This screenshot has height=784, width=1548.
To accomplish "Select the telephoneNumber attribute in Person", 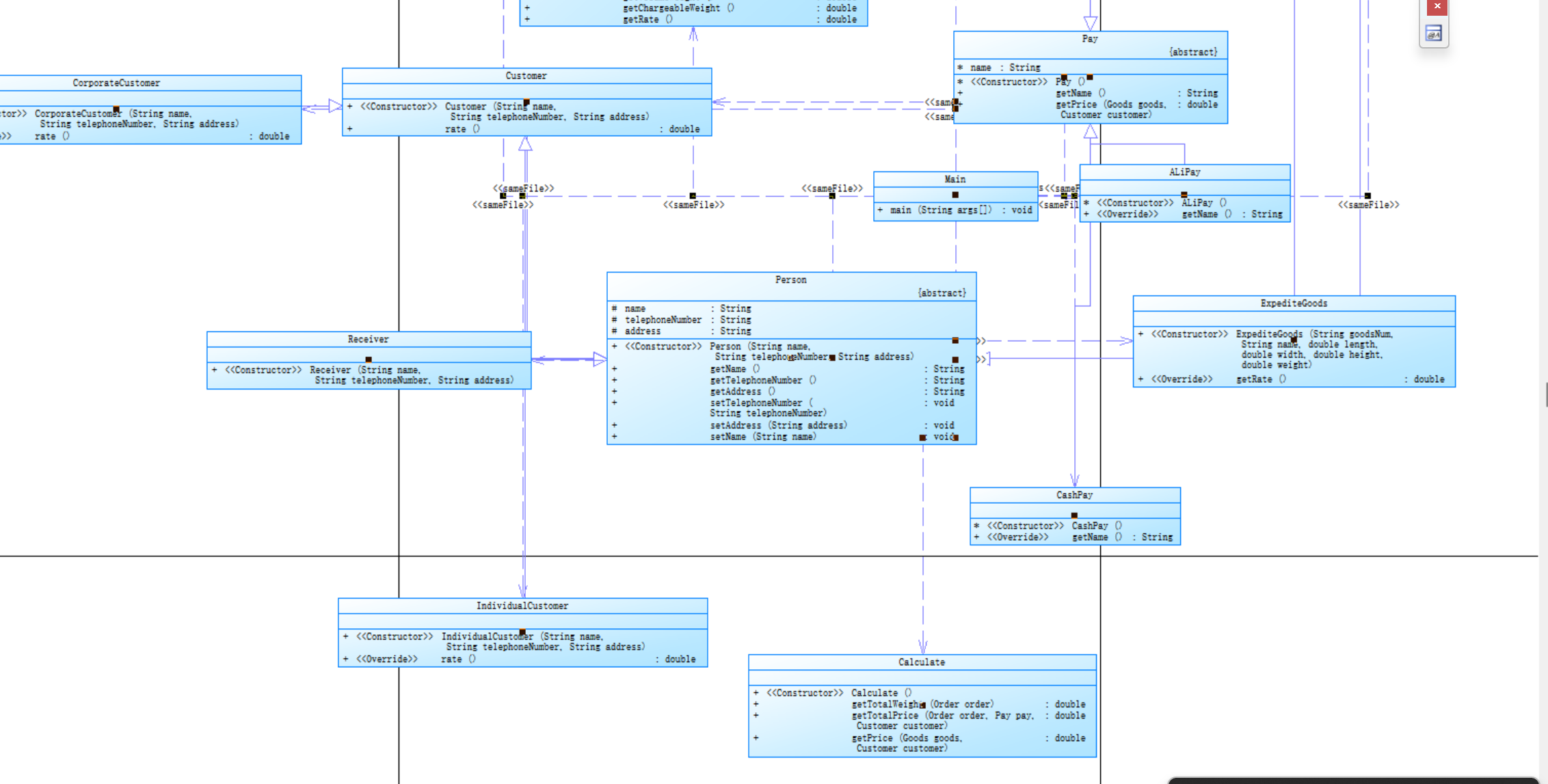I will [x=663, y=320].
